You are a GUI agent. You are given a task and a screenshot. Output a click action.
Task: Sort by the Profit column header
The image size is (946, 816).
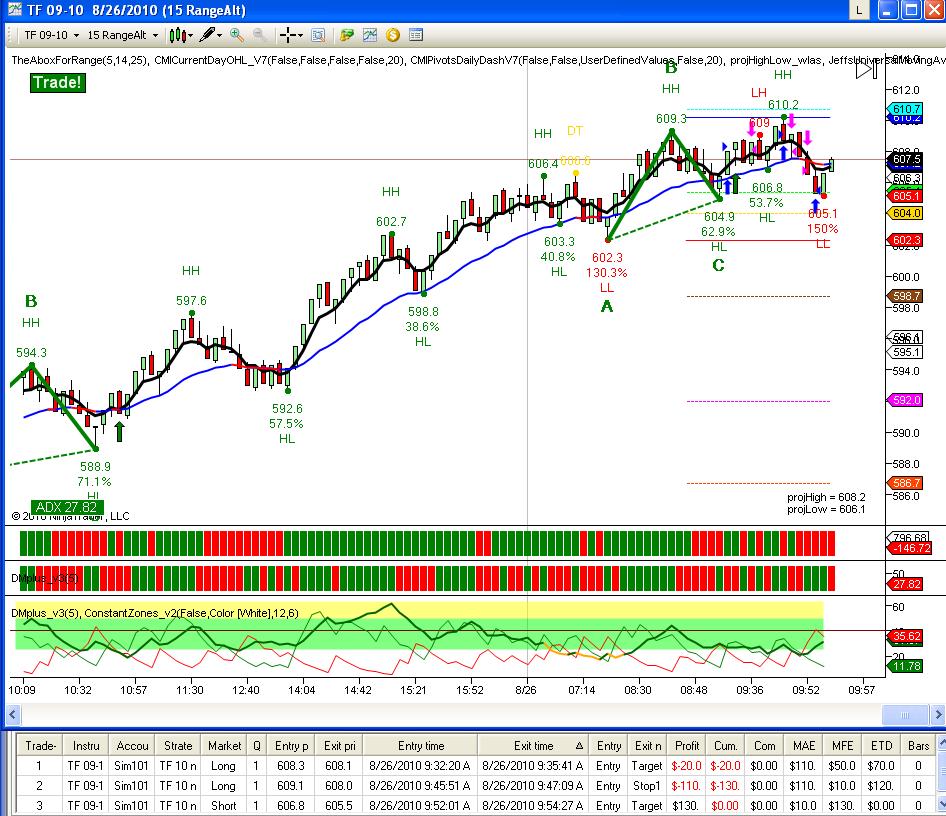[x=687, y=746]
